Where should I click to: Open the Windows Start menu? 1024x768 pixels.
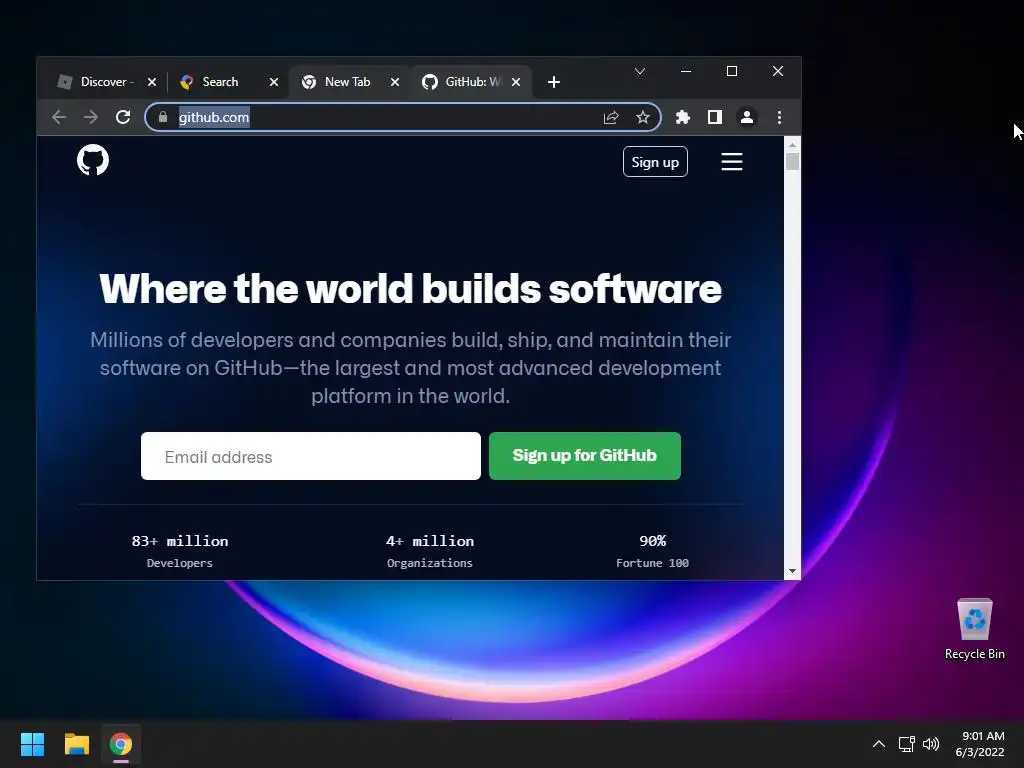[32, 744]
